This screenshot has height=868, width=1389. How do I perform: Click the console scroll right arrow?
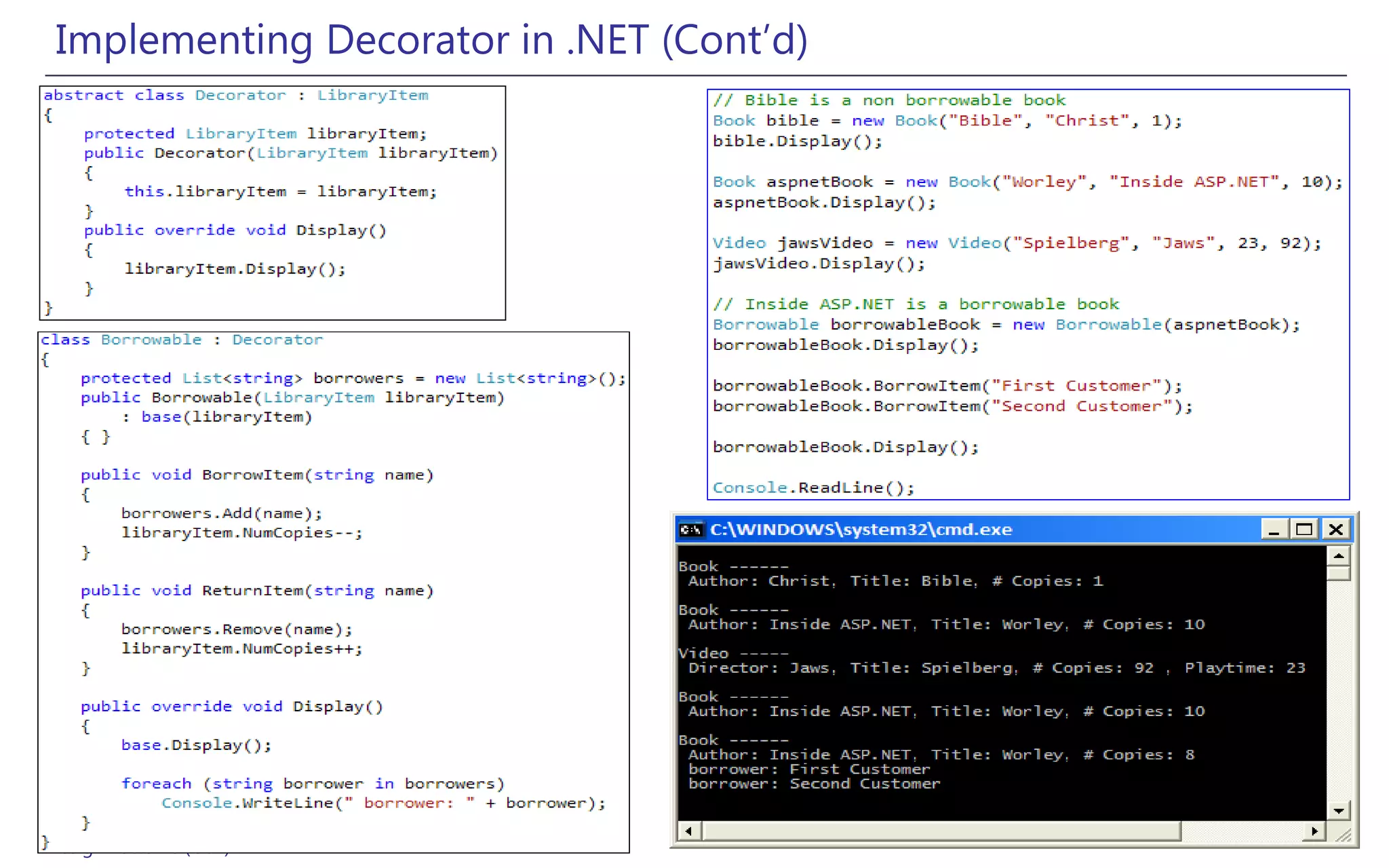(1314, 831)
